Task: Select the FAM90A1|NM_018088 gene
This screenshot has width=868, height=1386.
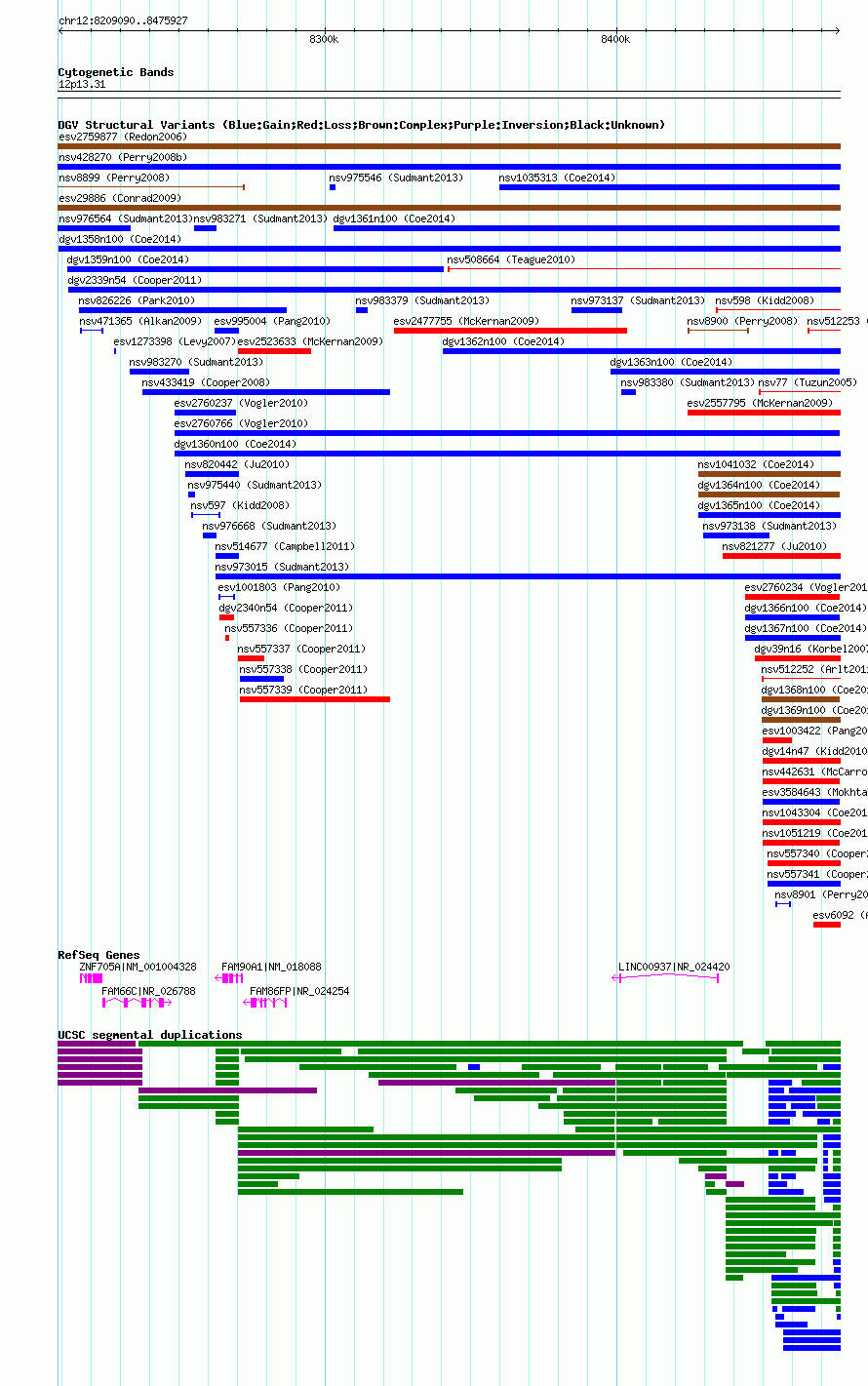Action: pyautogui.click(x=271, y=967)
